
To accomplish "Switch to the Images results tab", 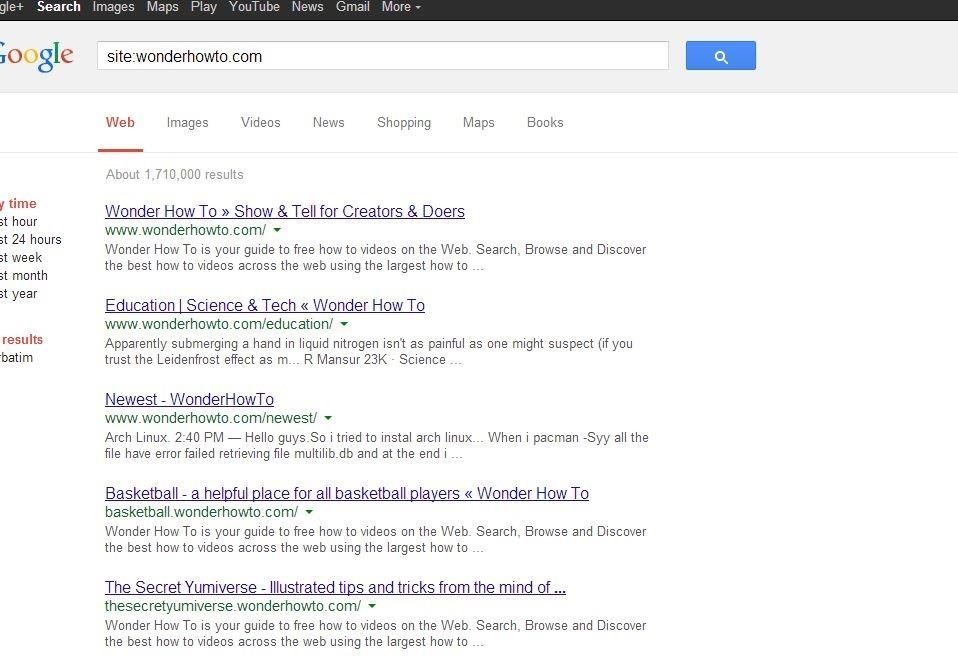I will click(x=188, y=122).
